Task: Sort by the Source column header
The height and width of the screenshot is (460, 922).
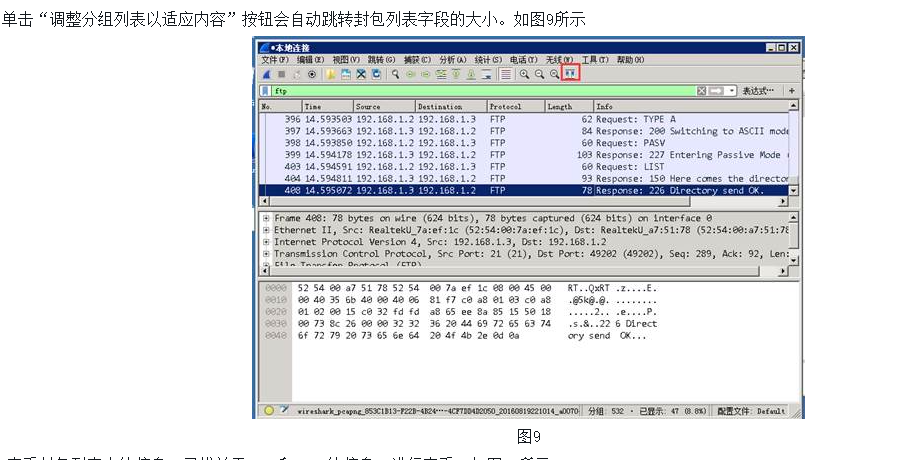Action: click(x=385, y=106)
